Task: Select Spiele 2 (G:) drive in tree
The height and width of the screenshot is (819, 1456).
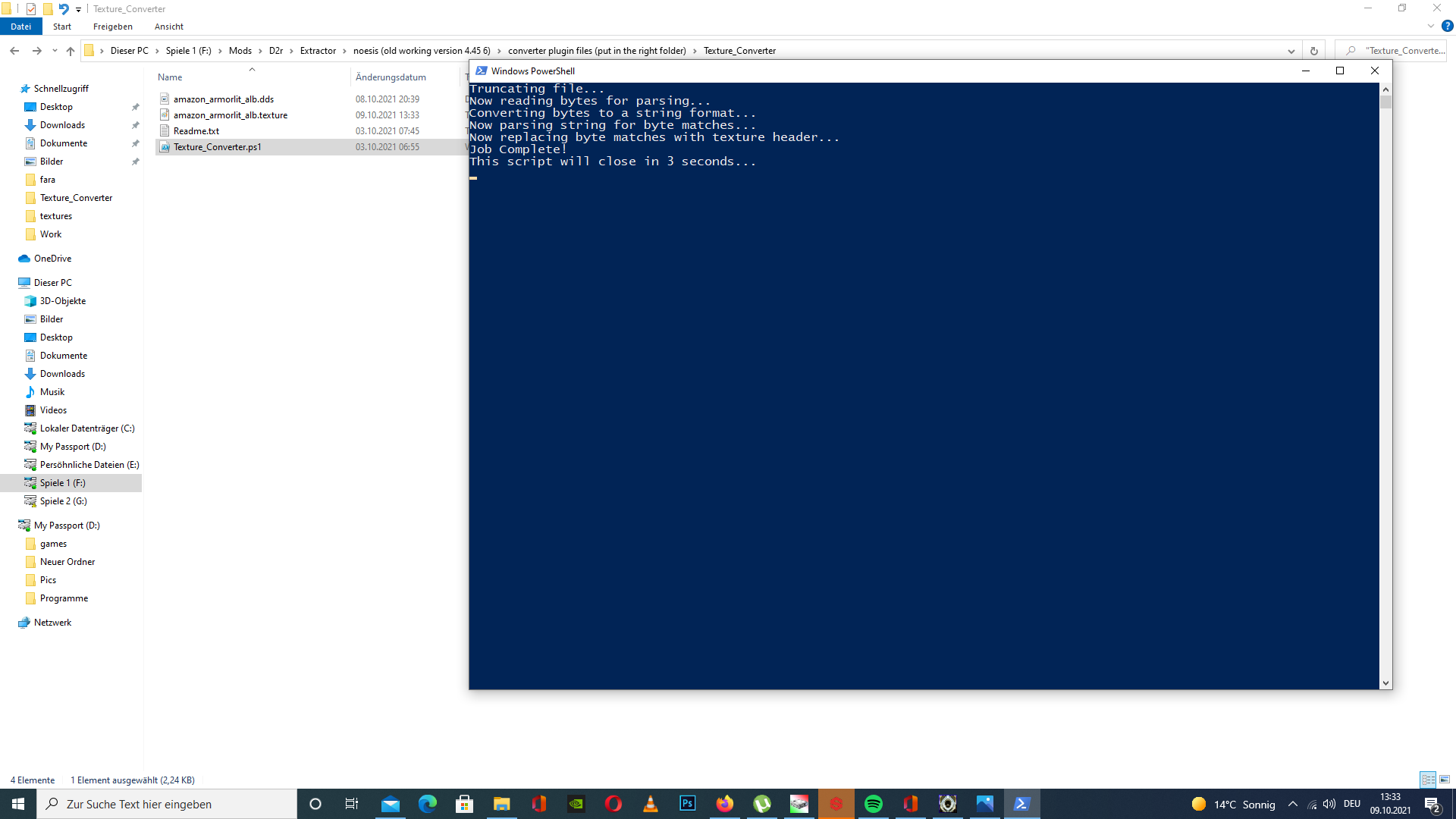Action: (64, 501)
